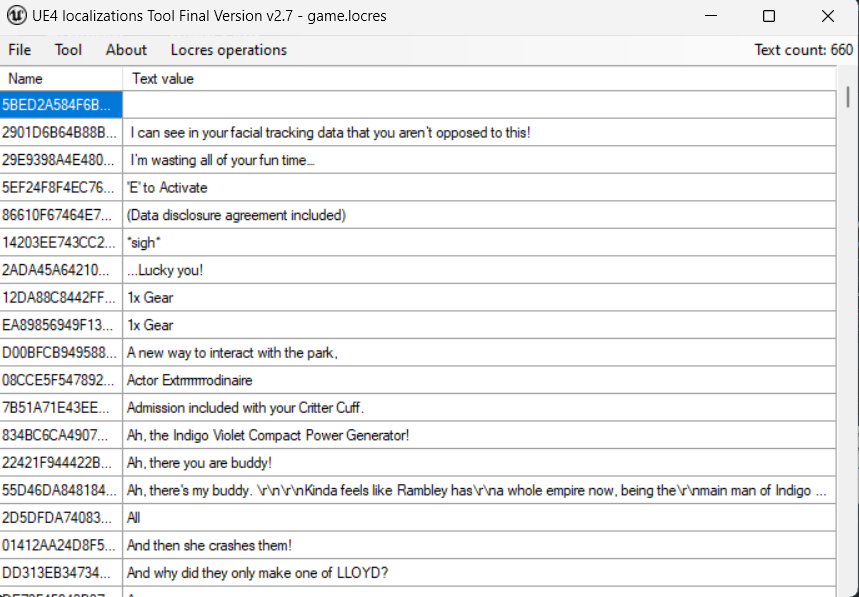Click the "*sigh*" text value cell
Image resolution: width=859 pixels, height=597 pixels.
[144, 242]
